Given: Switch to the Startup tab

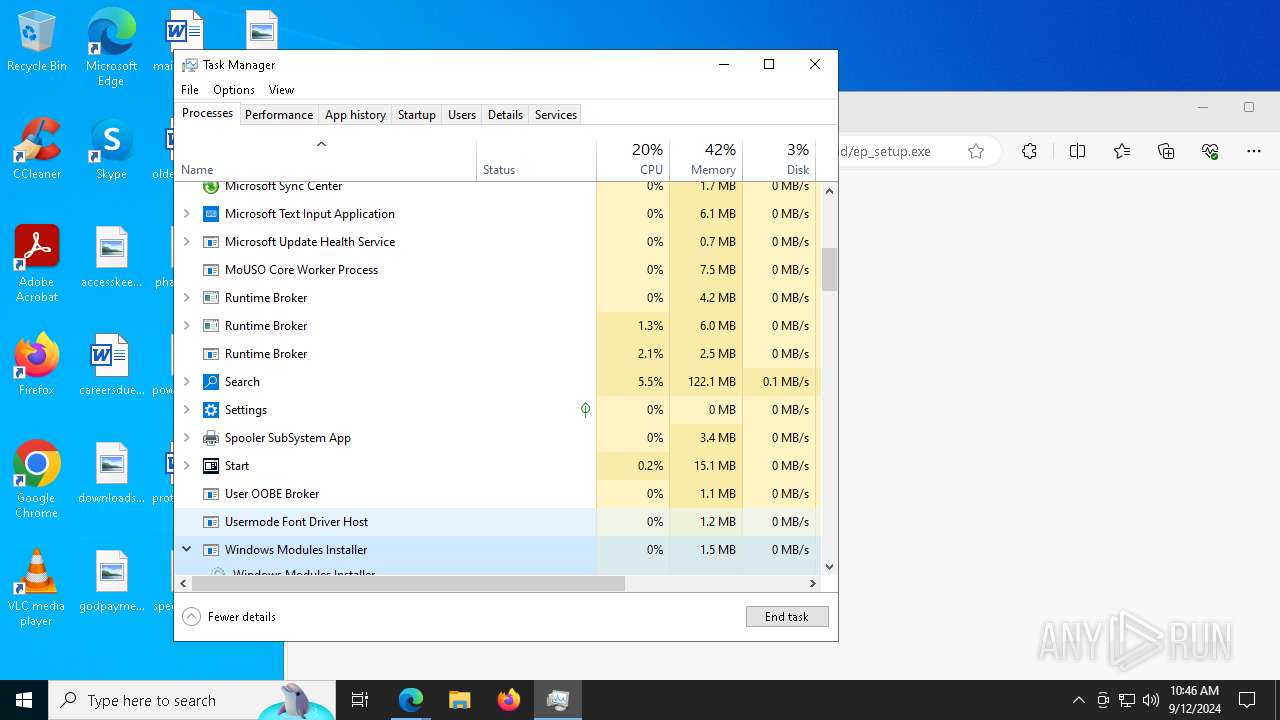Looking at the screenshot, I should [417, 115].
